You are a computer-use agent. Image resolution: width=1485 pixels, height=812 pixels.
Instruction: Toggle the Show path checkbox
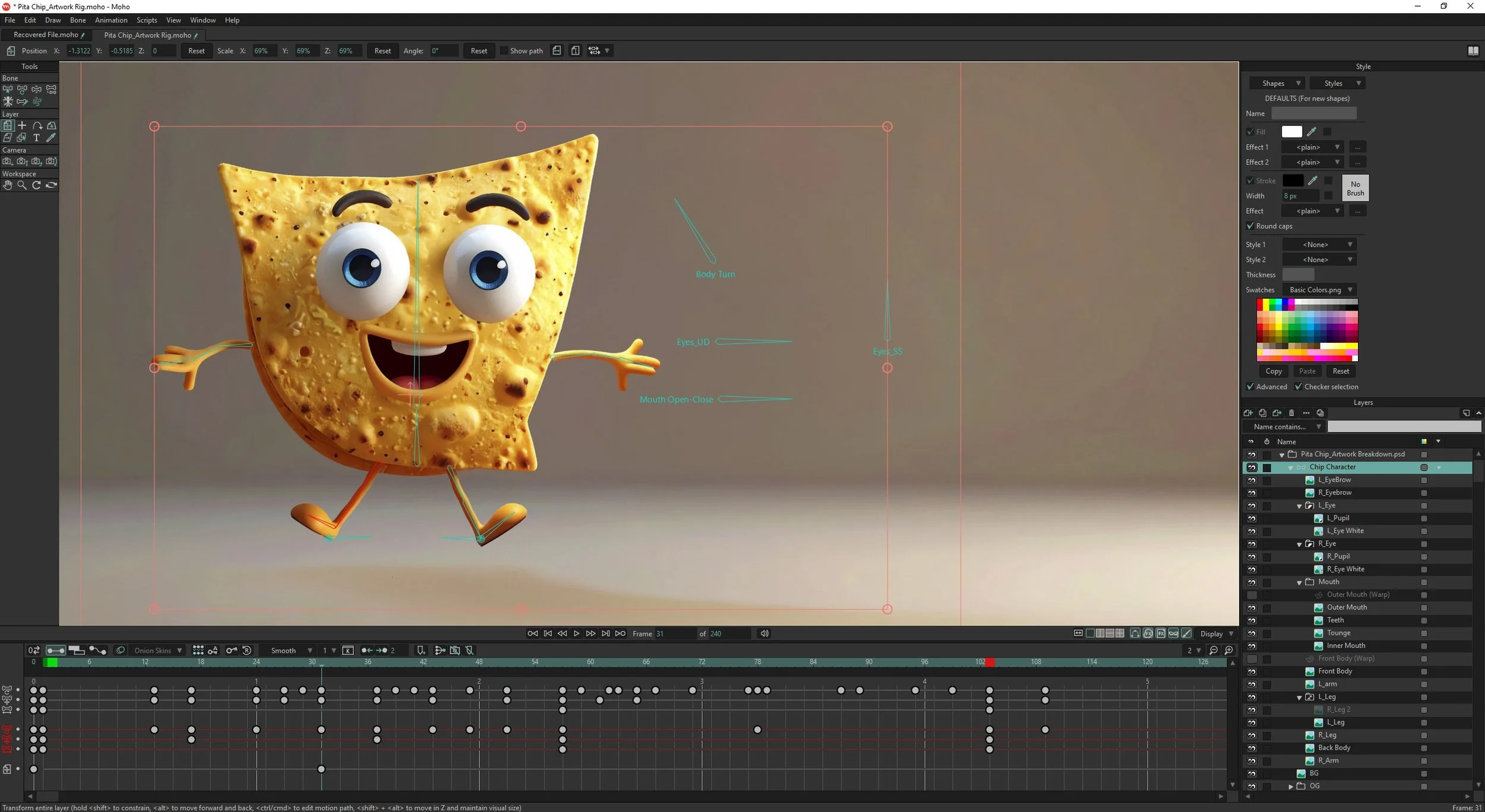pyautogui.click(x=504, y=51)
